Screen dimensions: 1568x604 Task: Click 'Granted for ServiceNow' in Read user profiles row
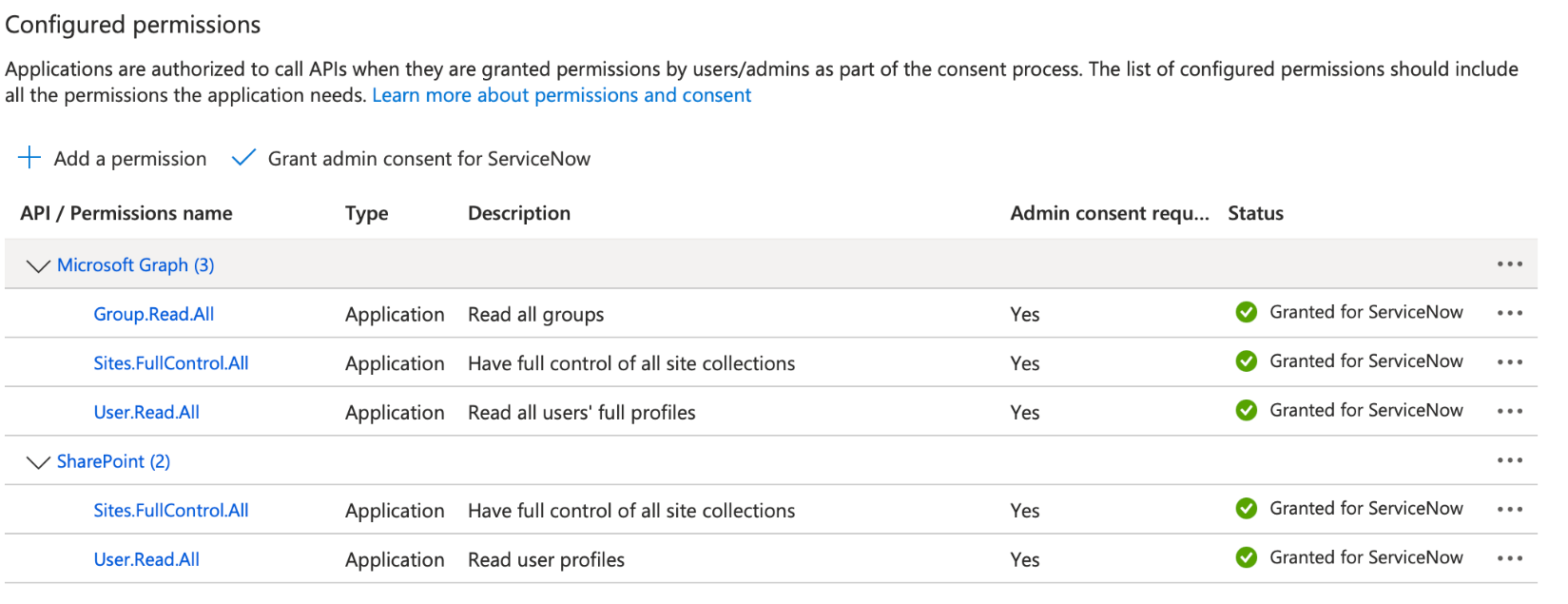pyautogui.click(x=1366, y=557)
